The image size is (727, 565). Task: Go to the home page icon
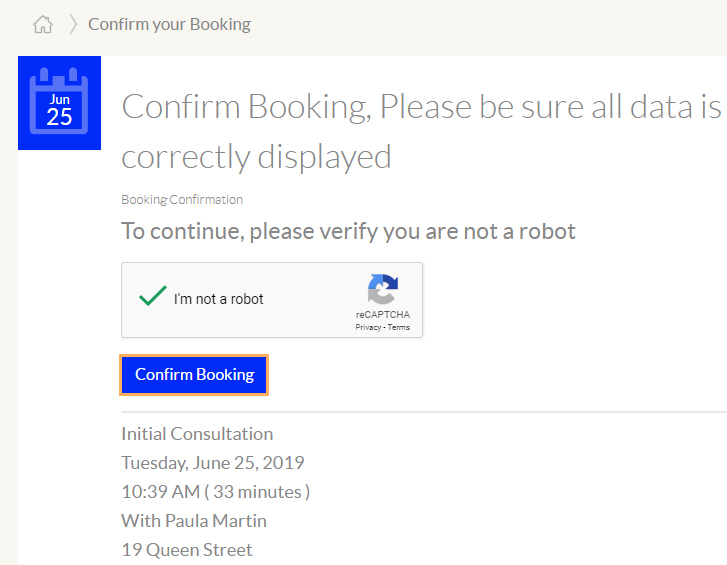[x=43, y=24]
